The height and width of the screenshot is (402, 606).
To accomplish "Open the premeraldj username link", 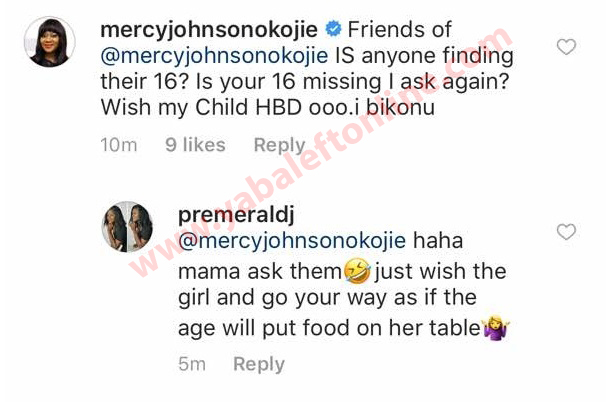I will [236, 215].
